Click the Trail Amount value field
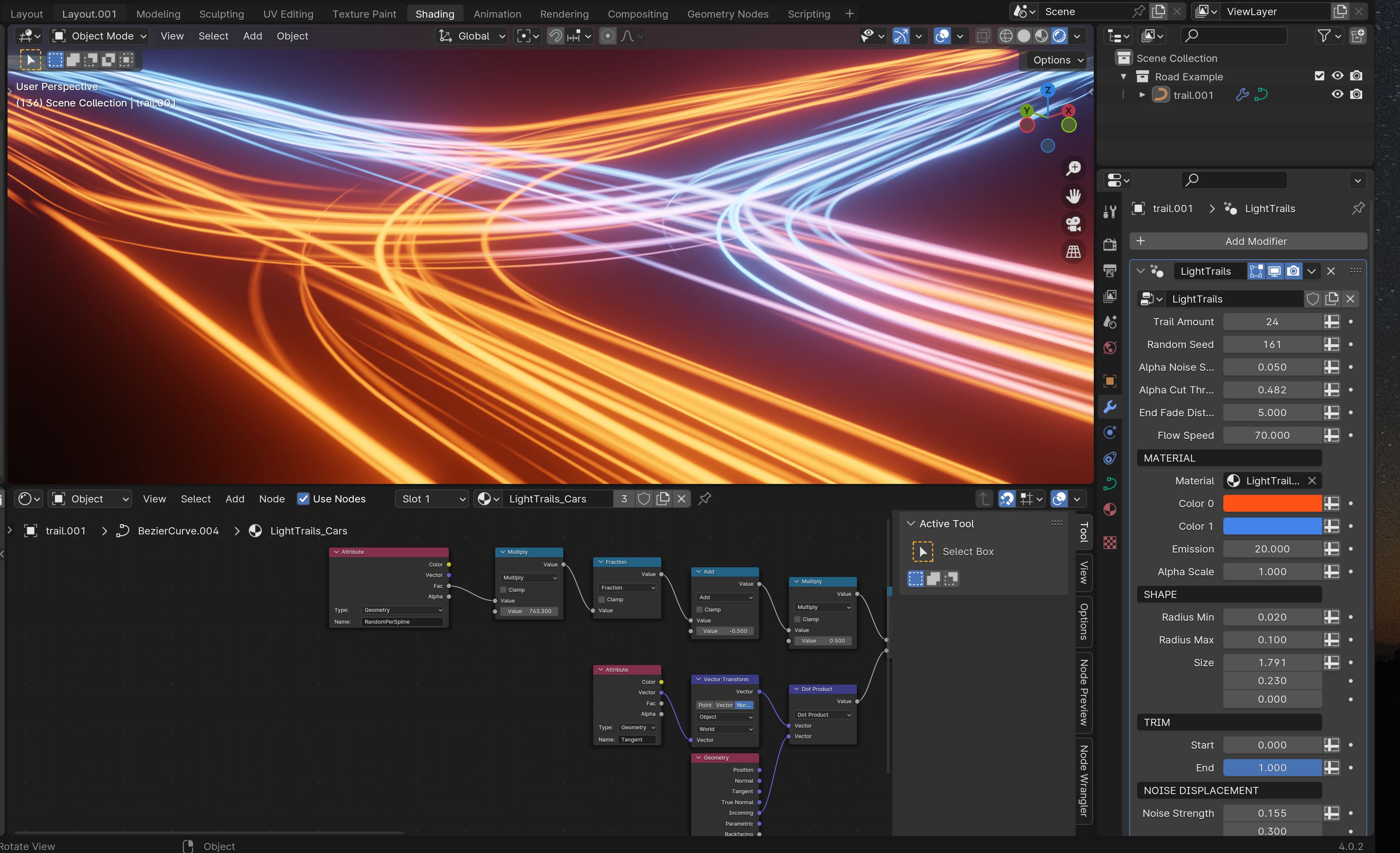 [1272, 322]
